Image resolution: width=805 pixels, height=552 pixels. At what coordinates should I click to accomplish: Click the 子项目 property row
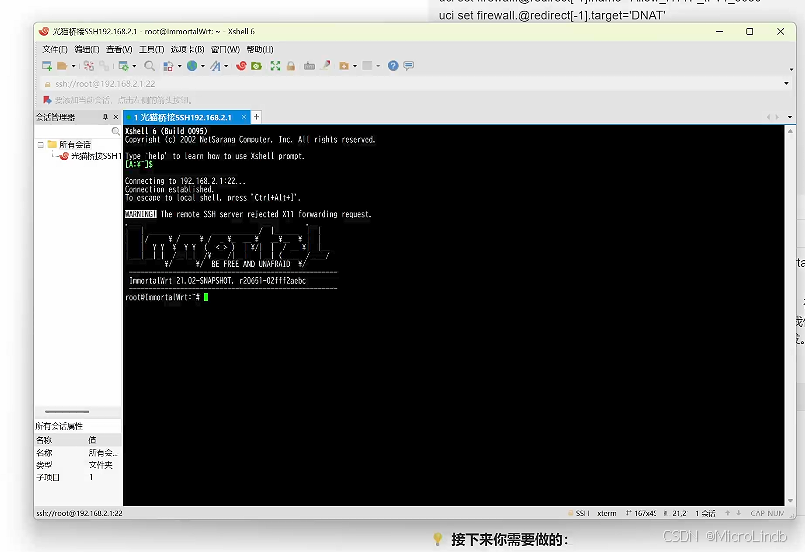click(78, 478)
